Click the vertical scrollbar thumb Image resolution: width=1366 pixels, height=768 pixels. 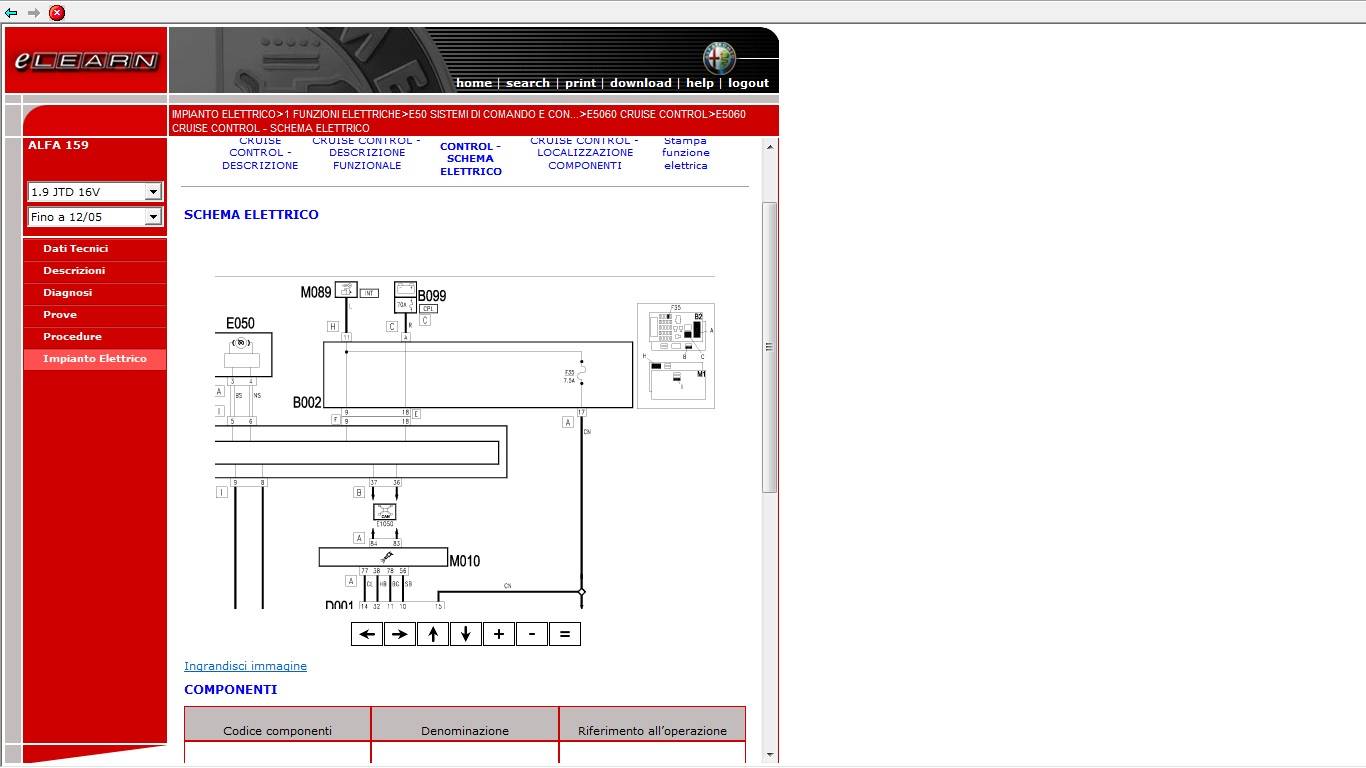pyautogui.click(x=769, y=346)
